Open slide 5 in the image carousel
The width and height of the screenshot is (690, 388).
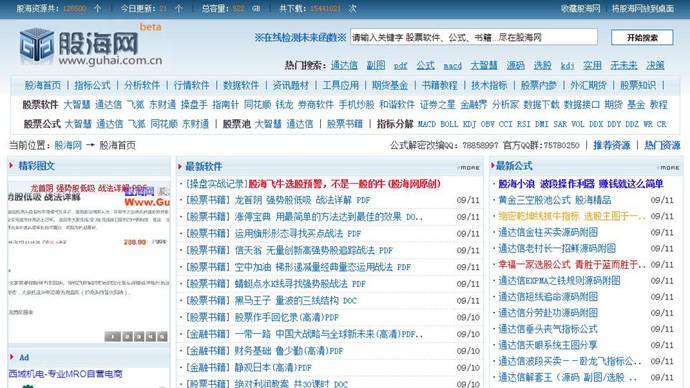(162, 337)
